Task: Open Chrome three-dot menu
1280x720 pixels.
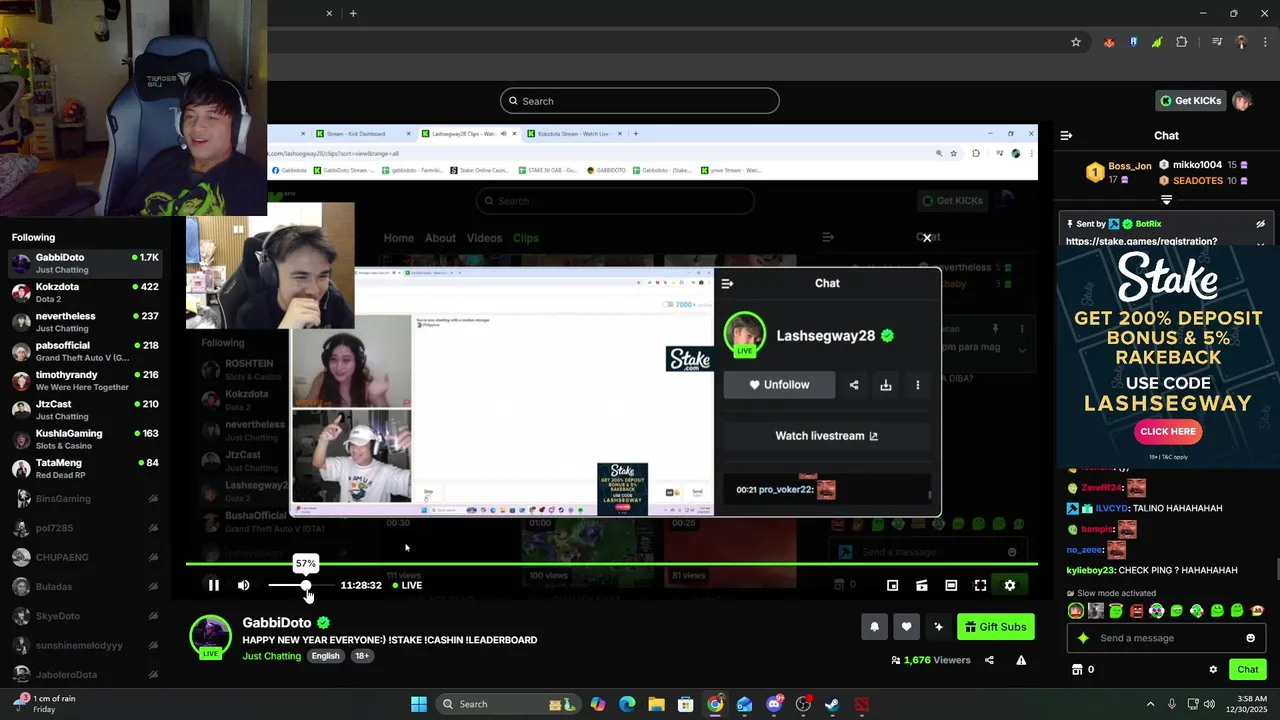Action: click(x=1265, y=42)
